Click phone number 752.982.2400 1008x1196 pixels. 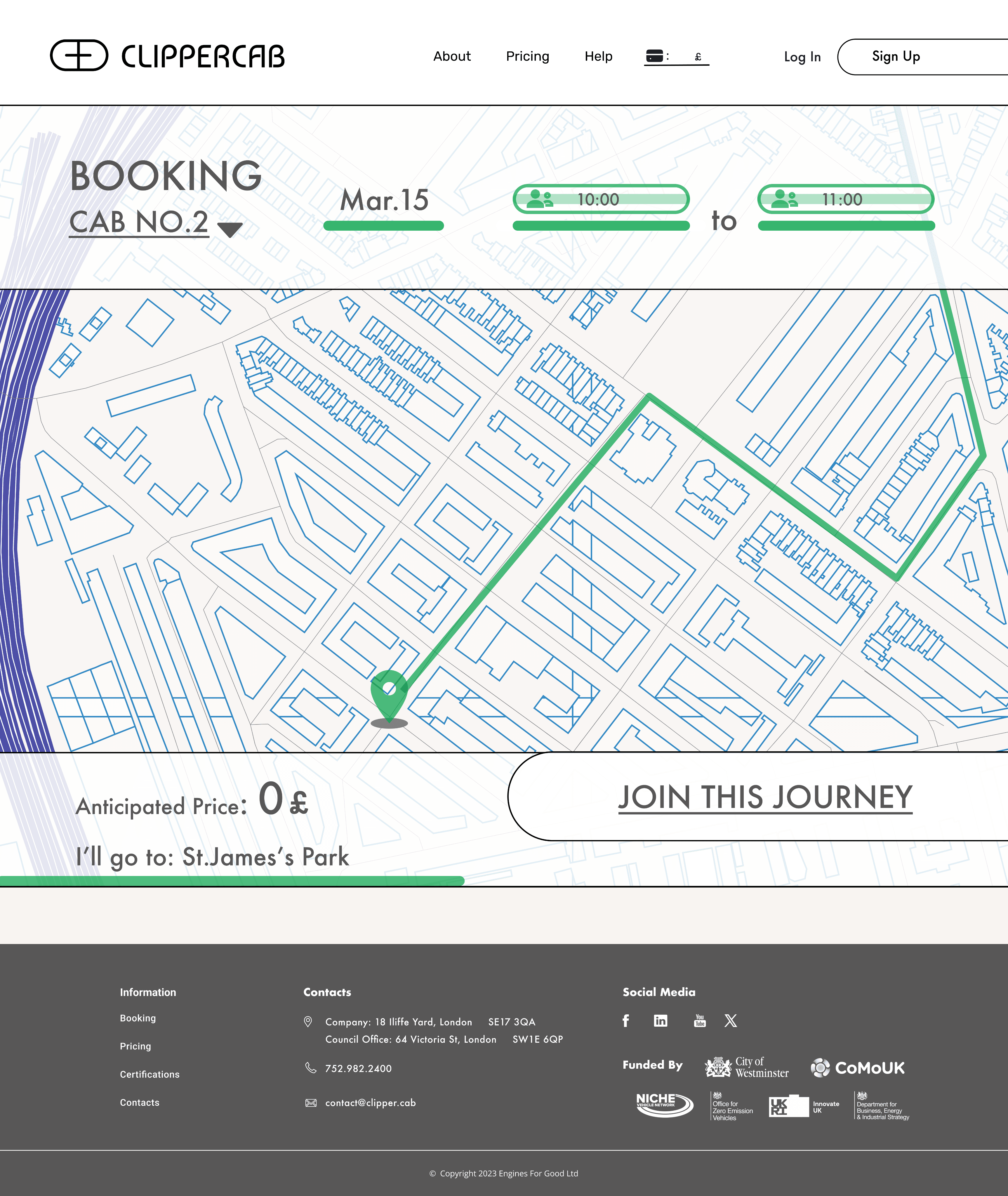[x=358, y=1069]
